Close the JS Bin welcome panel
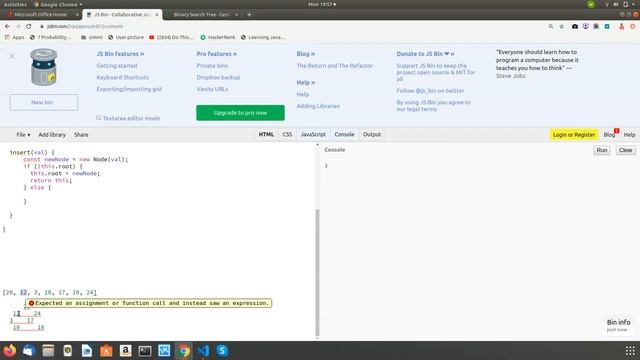640x360 pixels. [12, 56]
